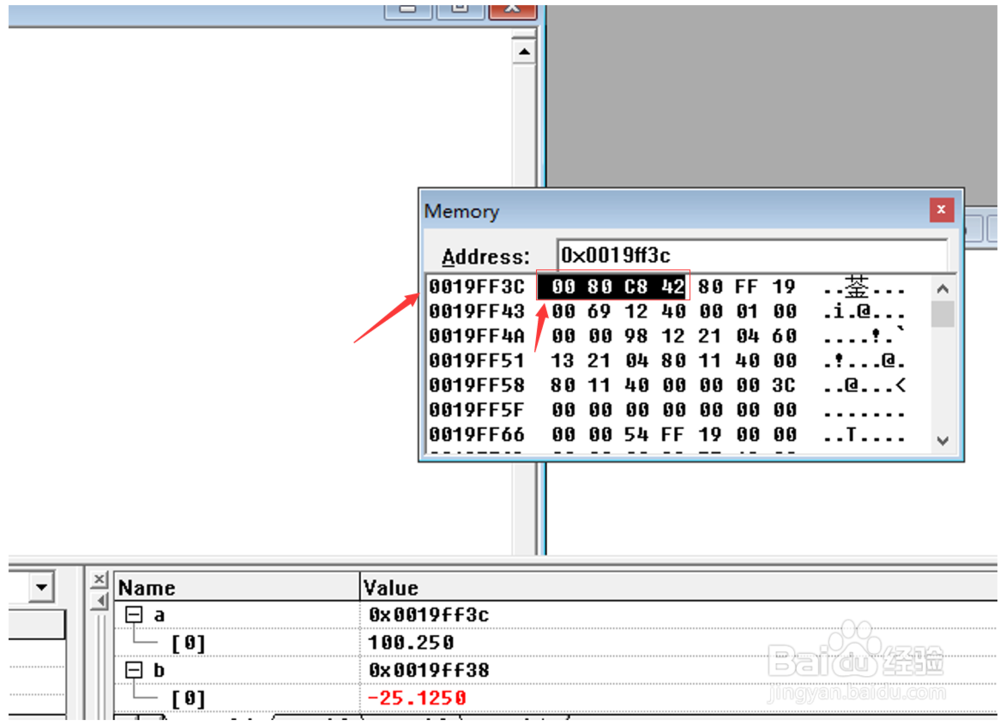Click the Value column header
This screenshot has height=726, width=1000.
pyautogui.click(x=679, y=587)
